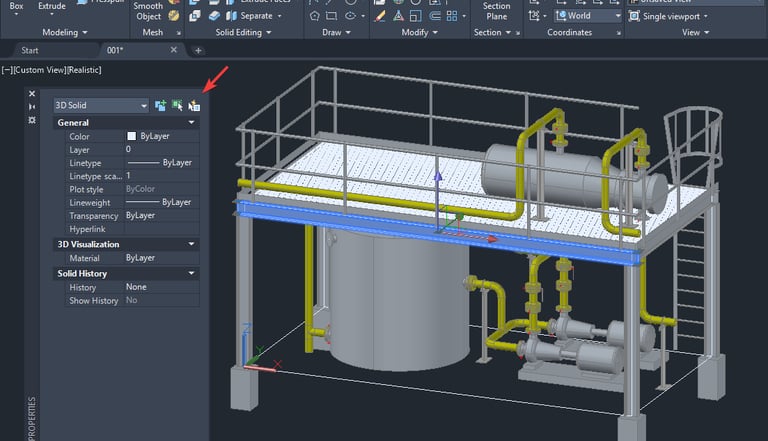Open Quick Select from the Properties palette
This screenshot has height=441, width=768.
click(x=194, y=105)
